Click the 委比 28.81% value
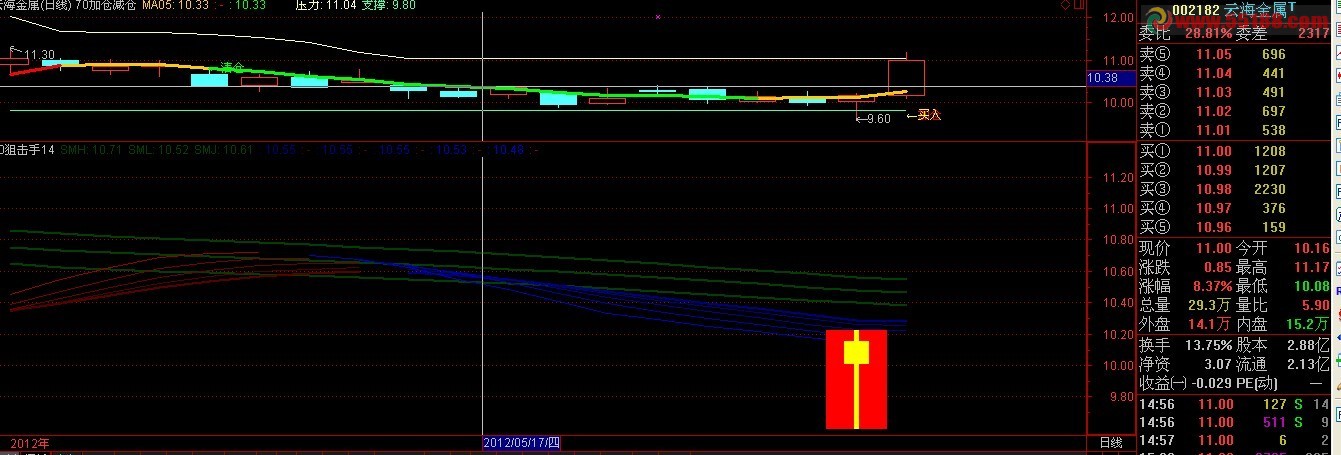1341x455 pixels. click(x=1208, y=34)
